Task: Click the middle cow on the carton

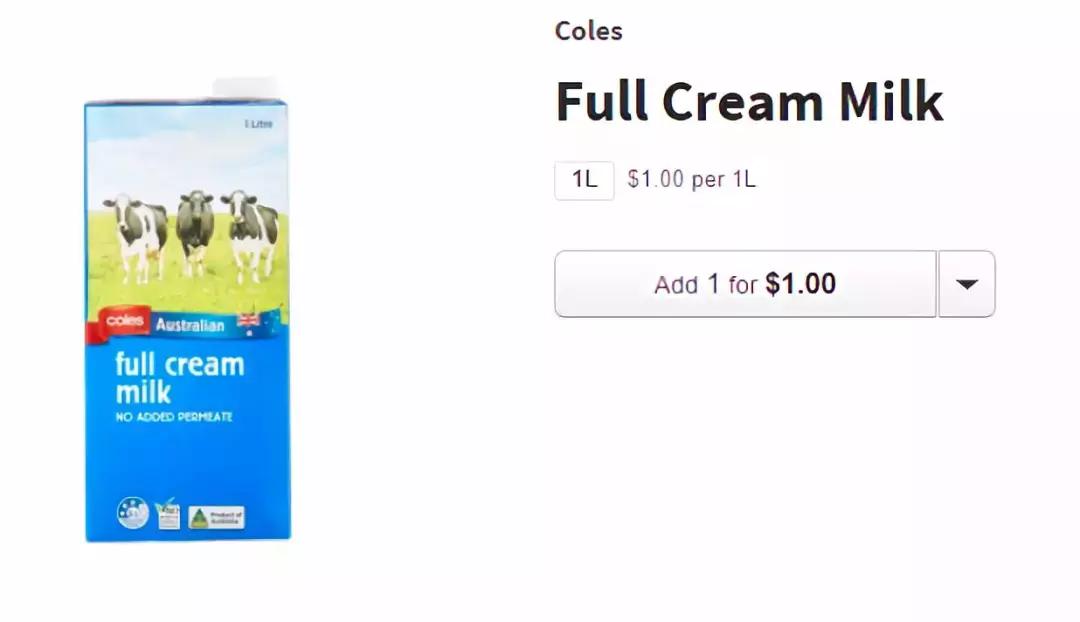Action: click(195, 228)
